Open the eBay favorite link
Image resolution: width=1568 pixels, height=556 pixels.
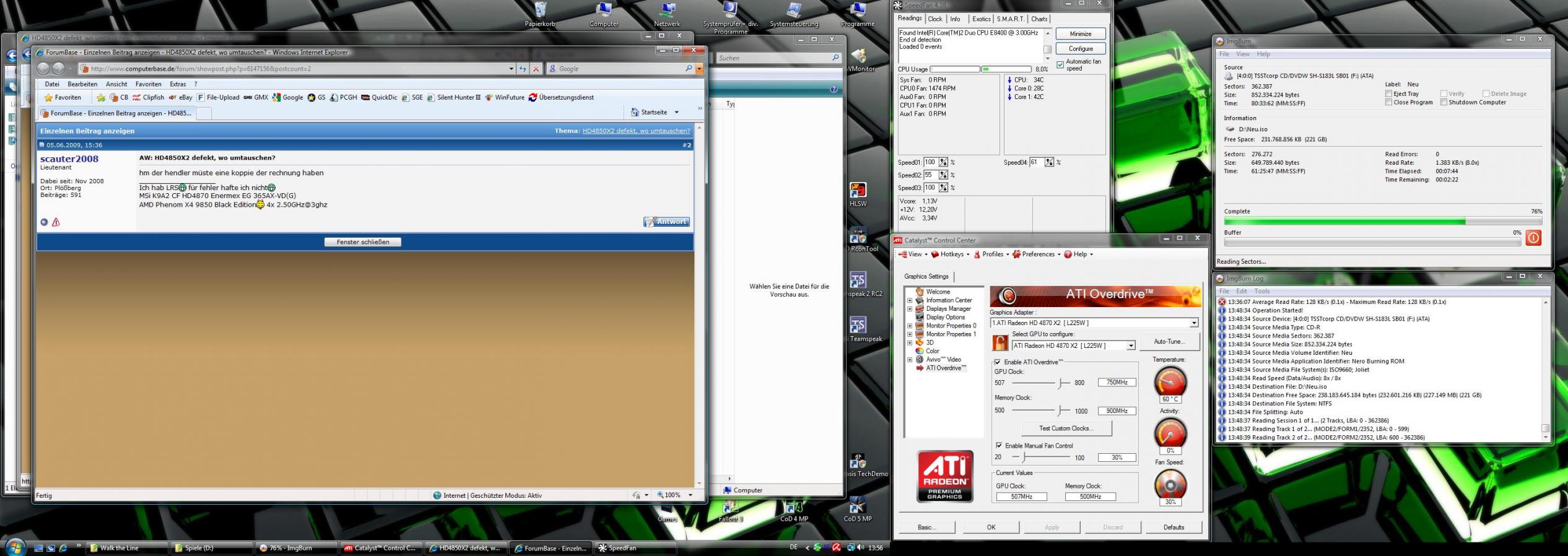(x=180, y=97)
